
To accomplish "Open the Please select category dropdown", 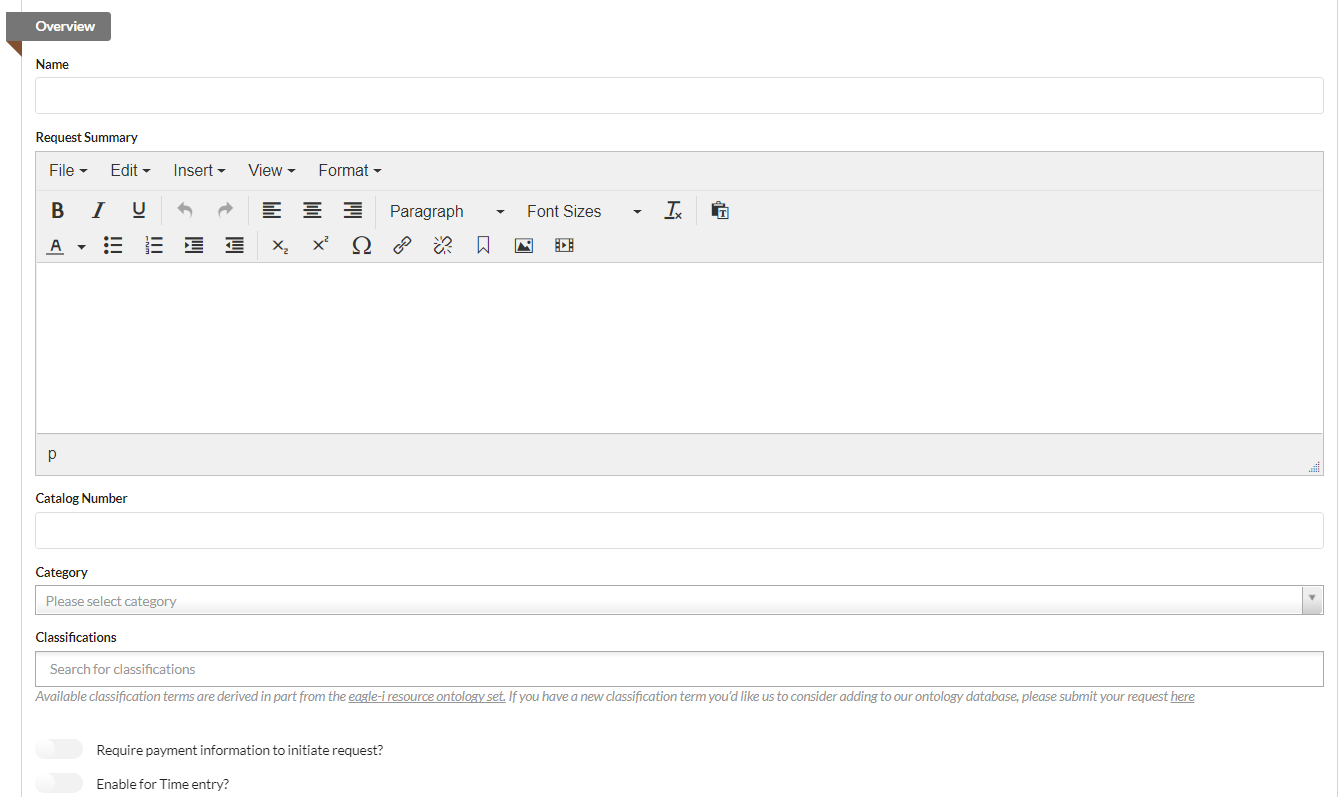I will pyautogui.click(x=679, y=601).
